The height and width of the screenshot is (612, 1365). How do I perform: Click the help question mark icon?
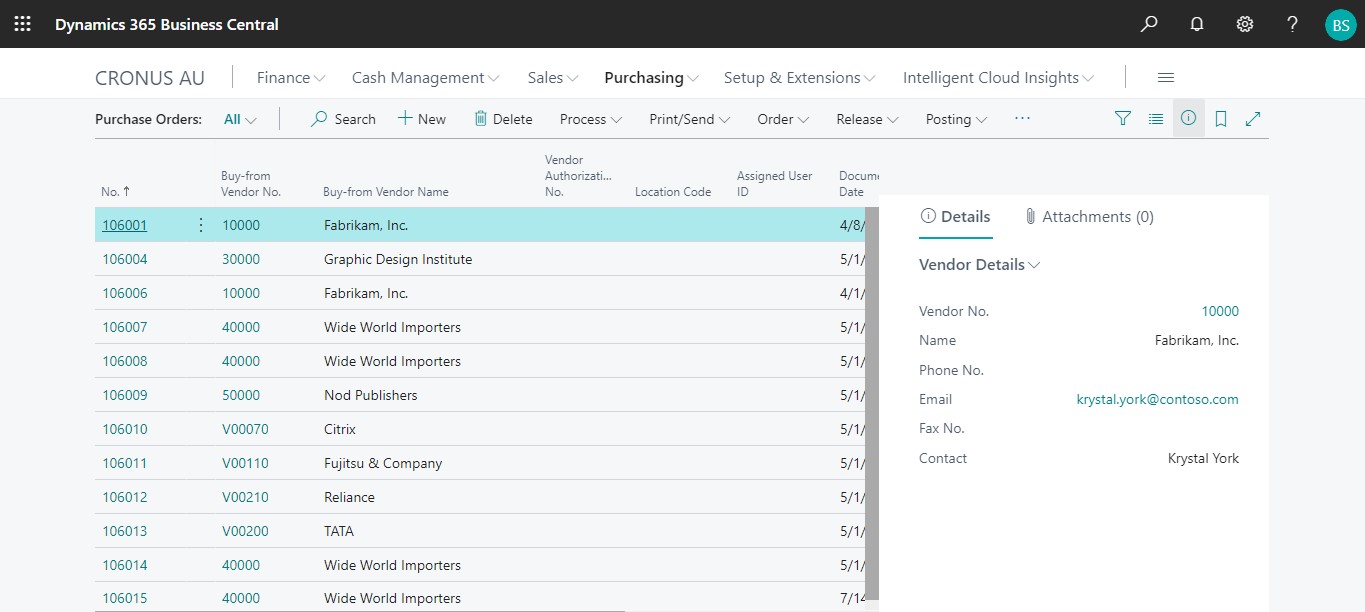[x=1292, y=24]
